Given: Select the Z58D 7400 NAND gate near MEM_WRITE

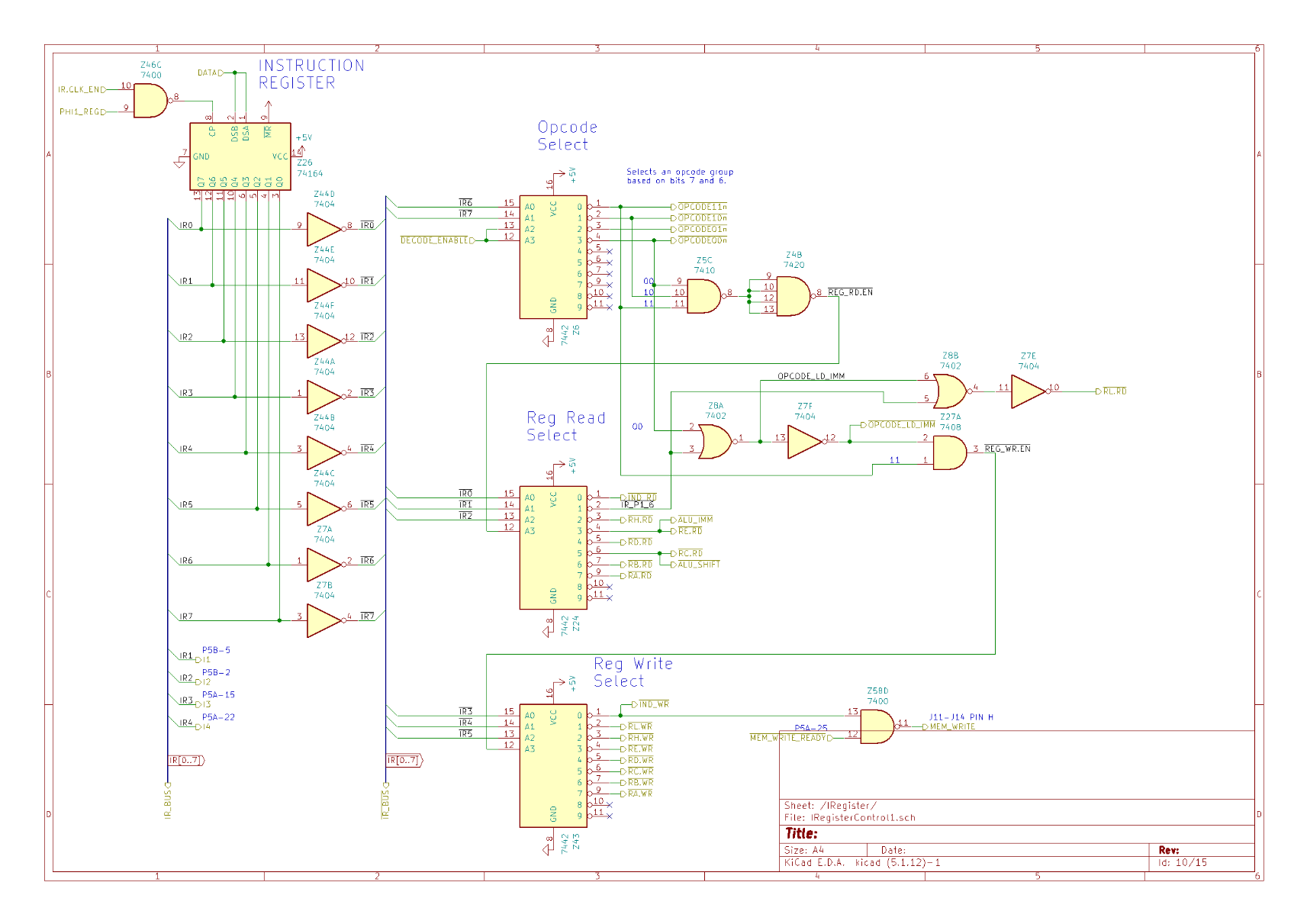Looking at the screenshot, I should pos(877,726).
